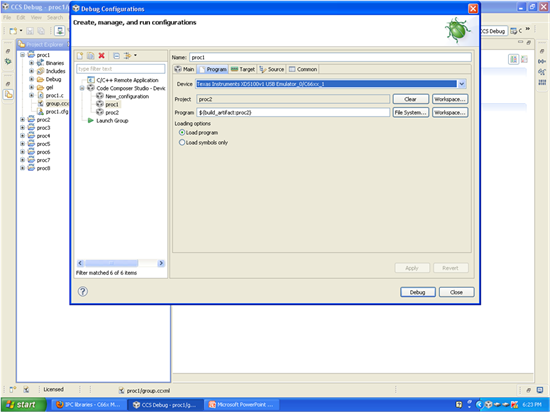The image size is (550, 412).
Task: Click the New launch configuration icon
Action: click(80, 56)
